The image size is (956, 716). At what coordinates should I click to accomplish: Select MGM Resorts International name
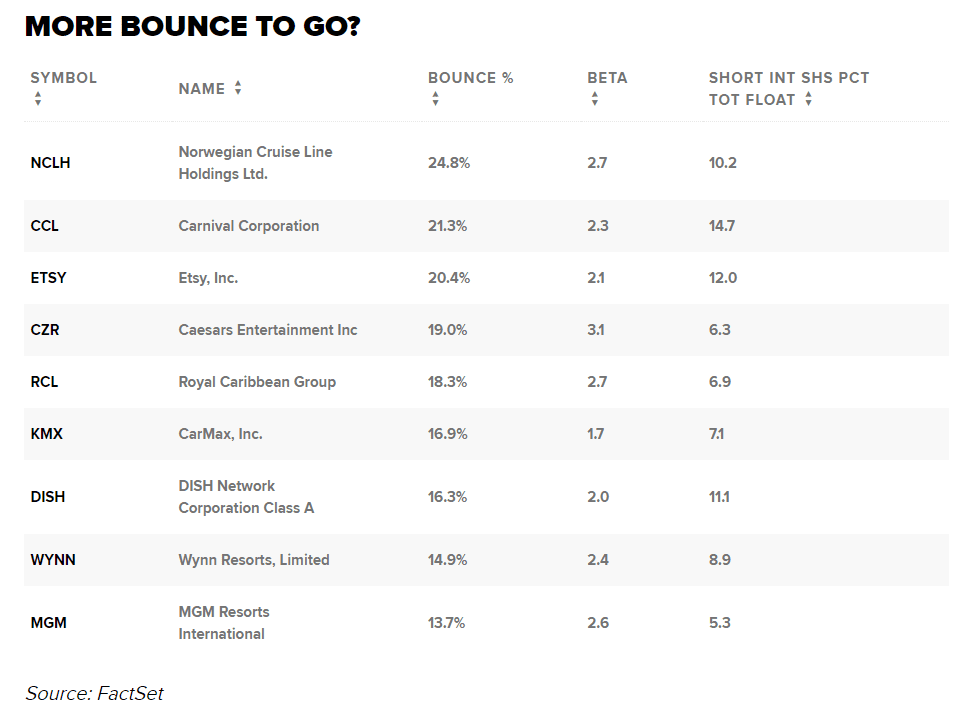224,622
